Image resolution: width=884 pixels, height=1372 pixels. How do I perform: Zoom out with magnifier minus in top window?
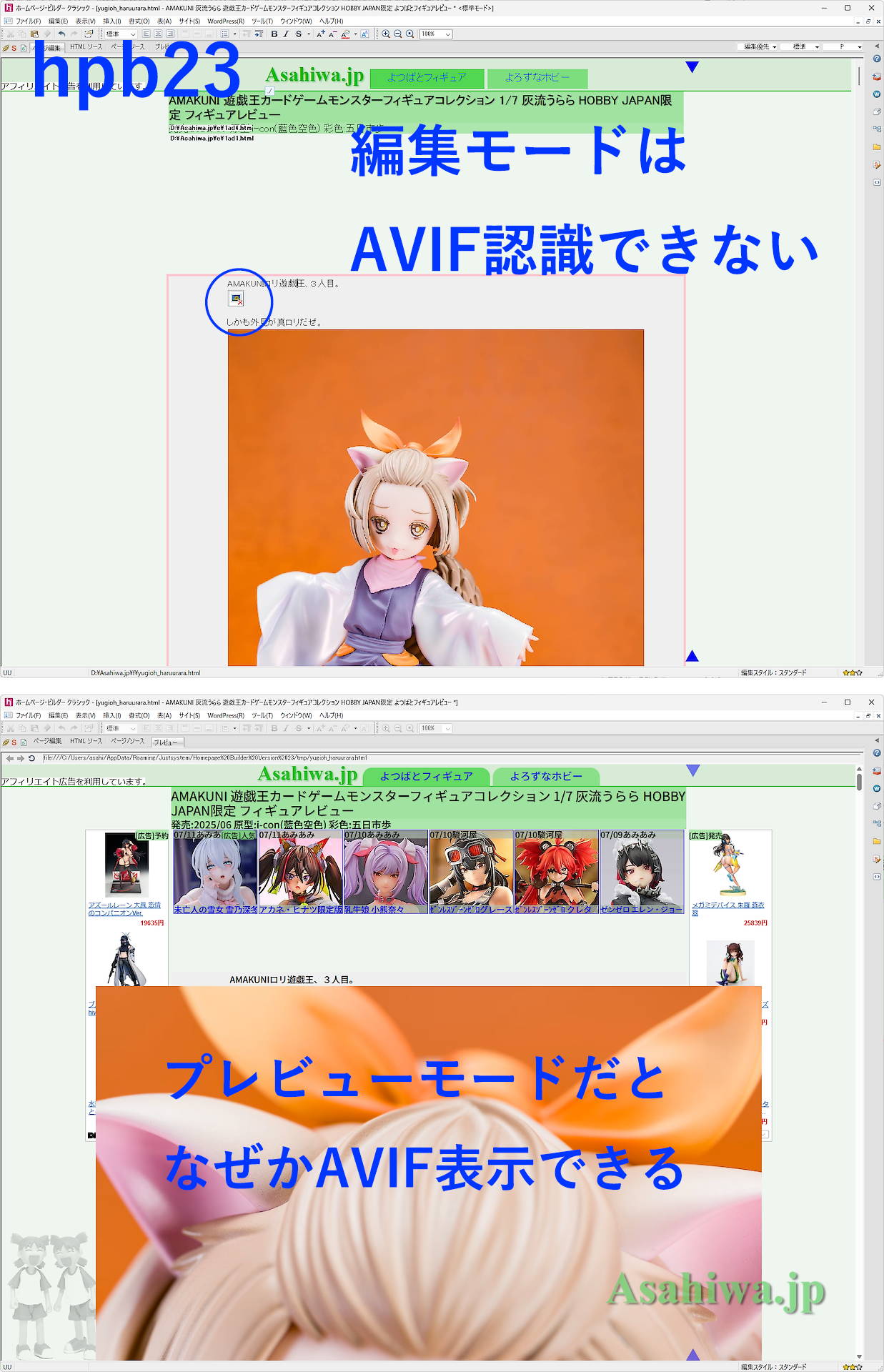pyautogui.click(x=398, y=34)
